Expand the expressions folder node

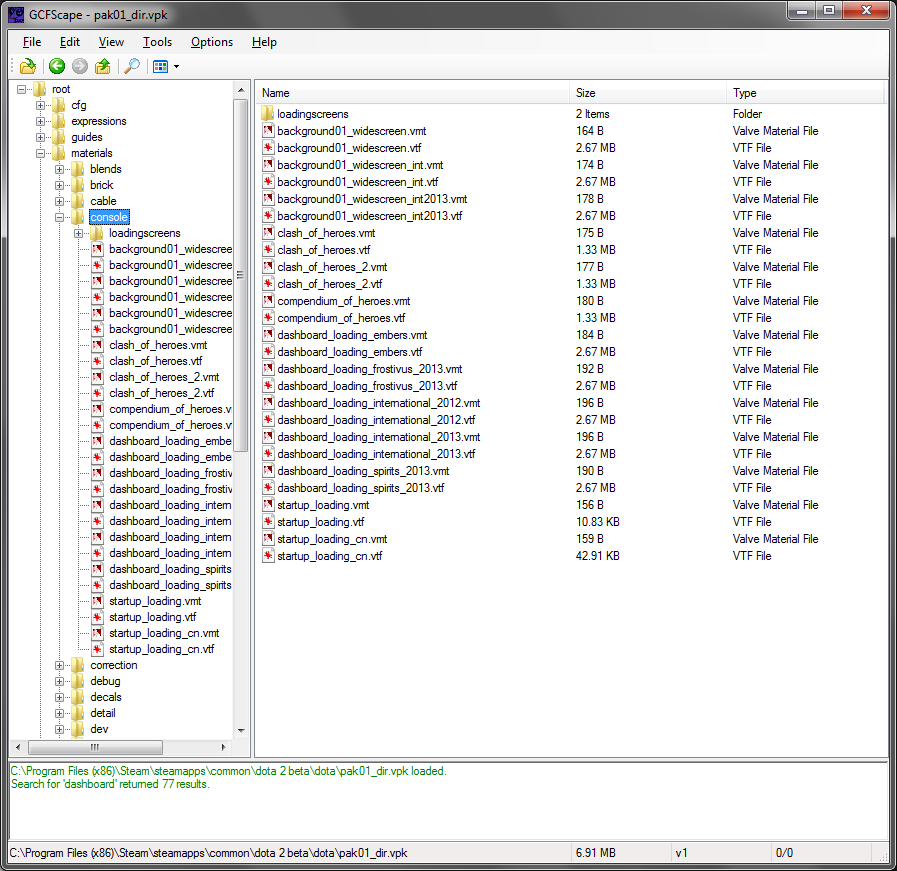click(x=40, y=121)
